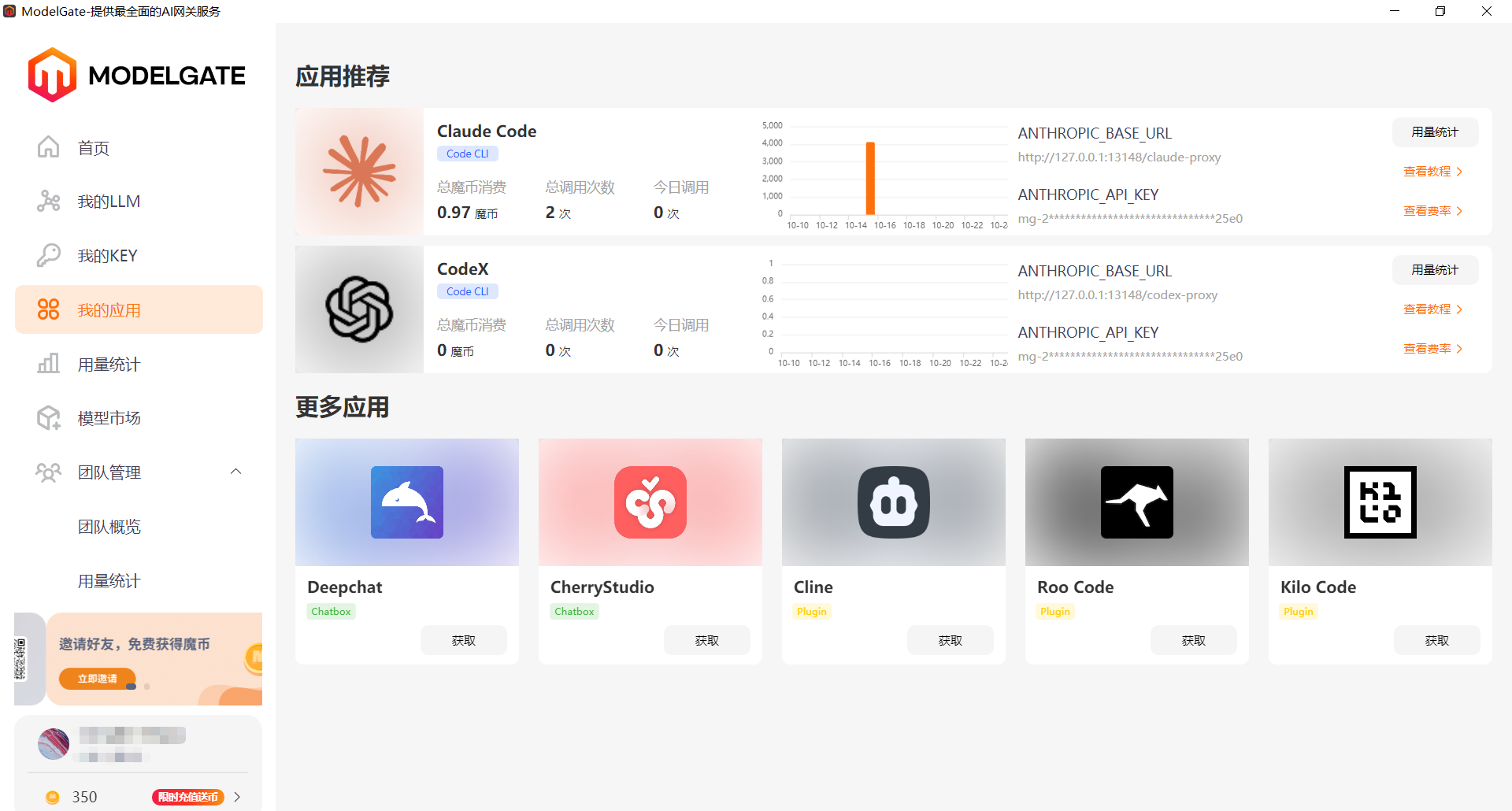Collapse the 团队管理 section chevron
Screen dimensions: 1512x811
[x=235, y=472]
